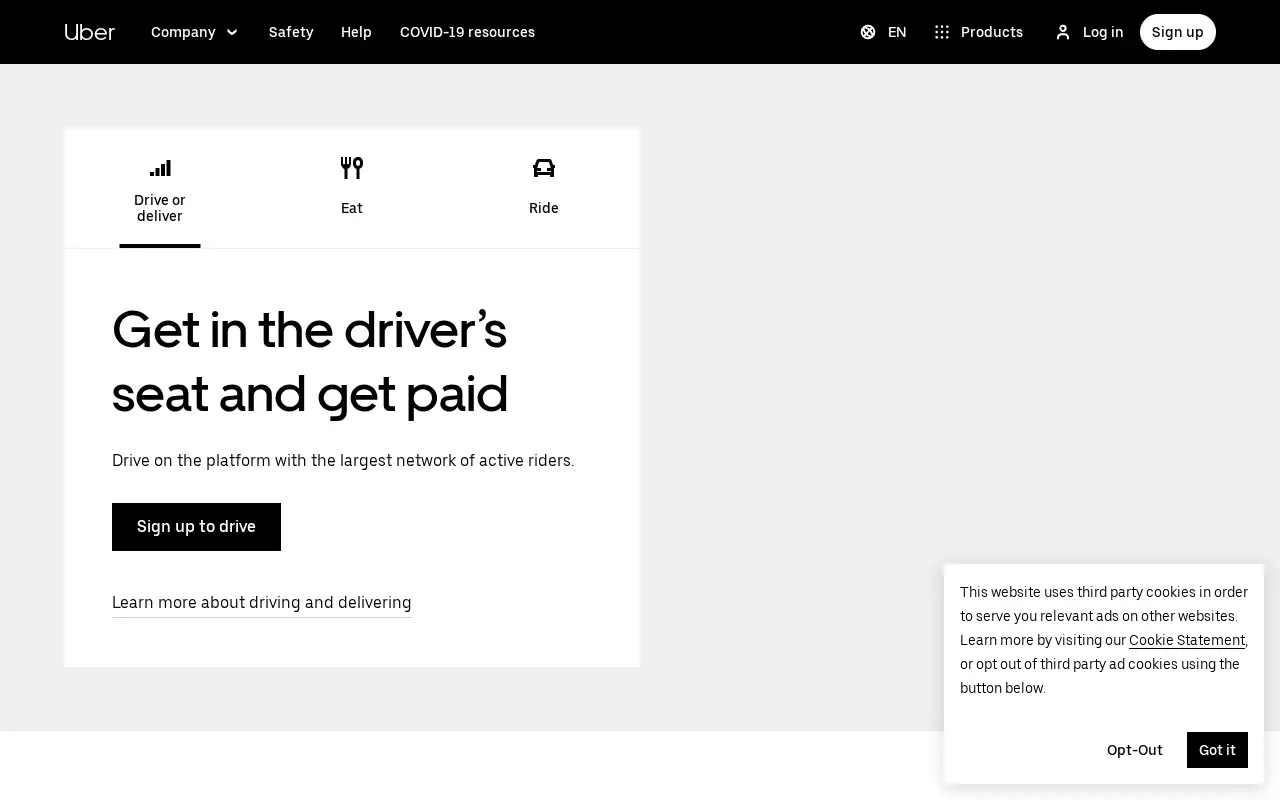This screenshot has height=800, width=1280.
Task: Open the Cookie Statement link
Action: pyautogui.click(x=1187, y=640)
